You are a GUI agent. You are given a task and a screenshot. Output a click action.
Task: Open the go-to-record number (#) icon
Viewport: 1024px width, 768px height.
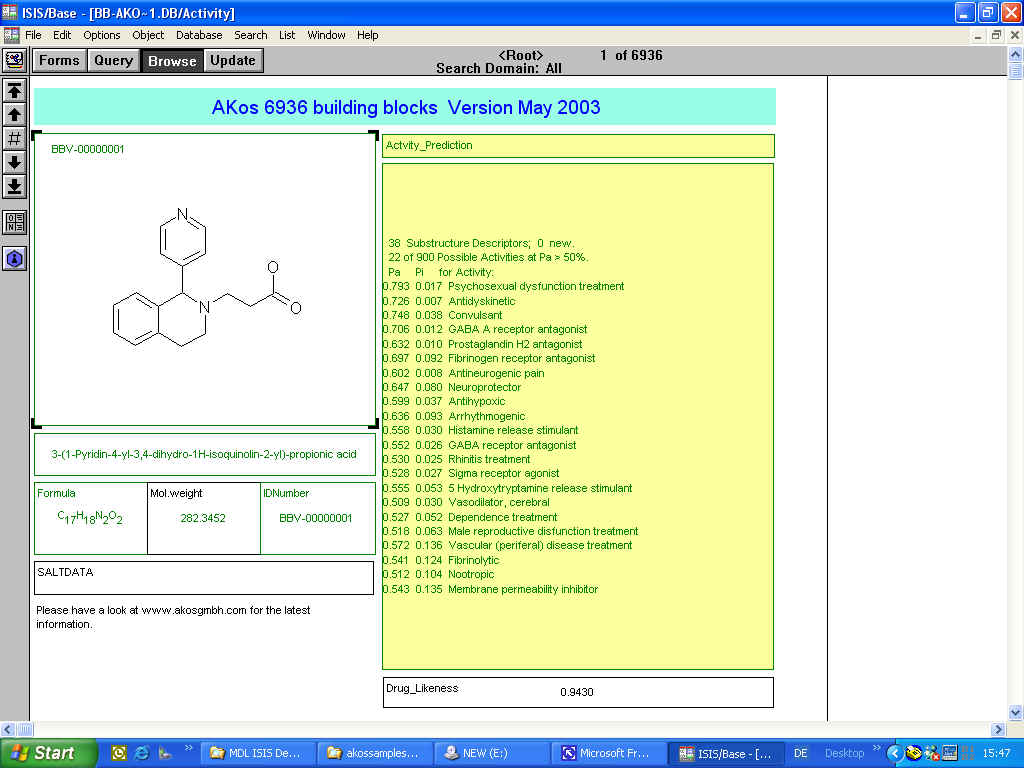pyautogui.click(x=14, y=138)
